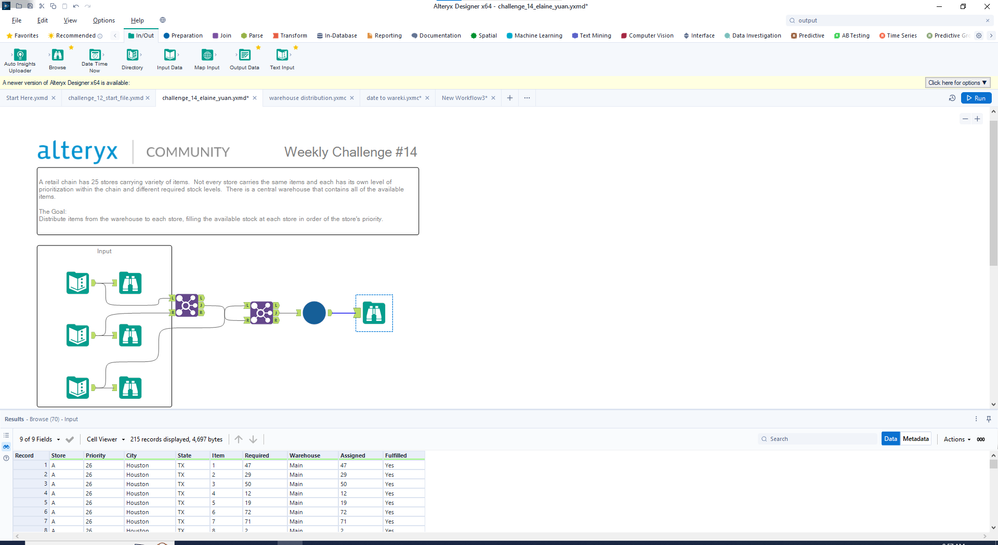This screenshot has width=998, height=545.
Task: Open the Transform tool category
Action: point(290,36)
